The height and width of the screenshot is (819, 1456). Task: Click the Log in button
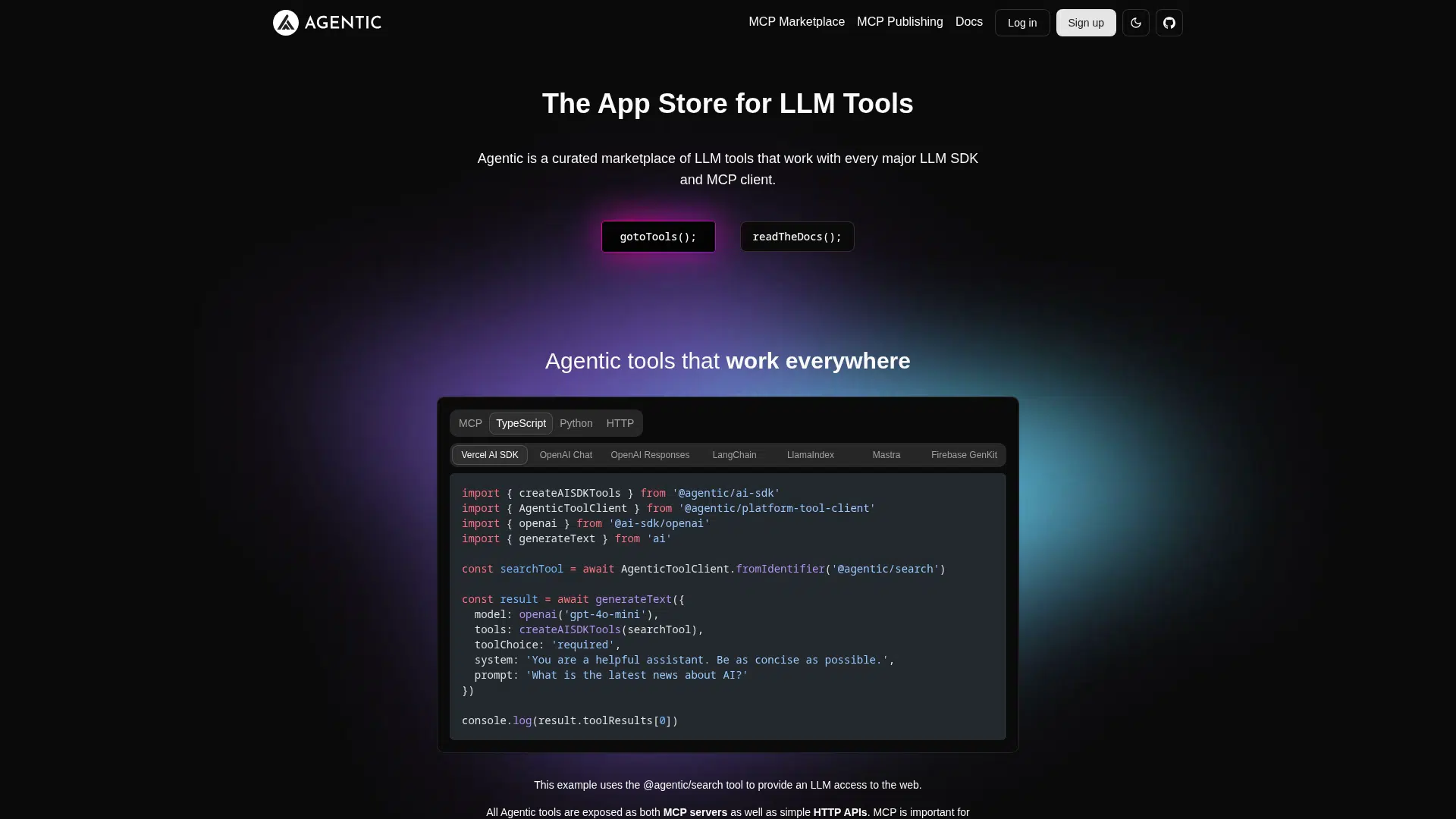click(x=1021, y=23)
